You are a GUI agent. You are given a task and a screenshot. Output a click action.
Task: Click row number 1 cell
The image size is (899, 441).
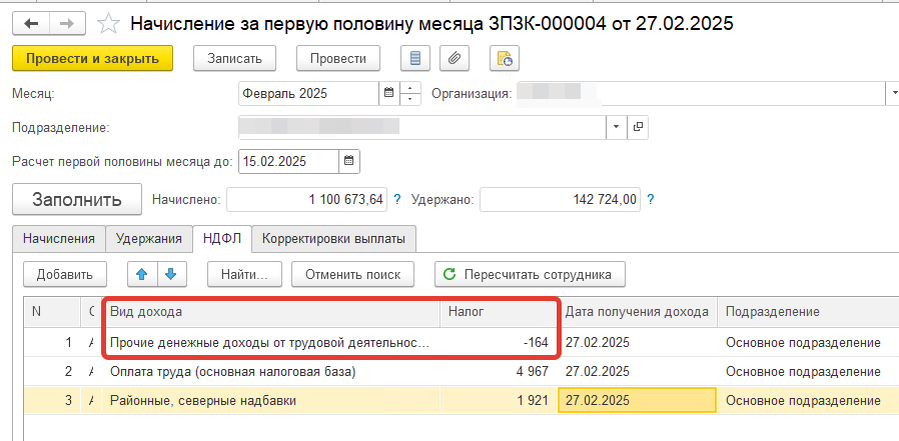pos(52,342)
